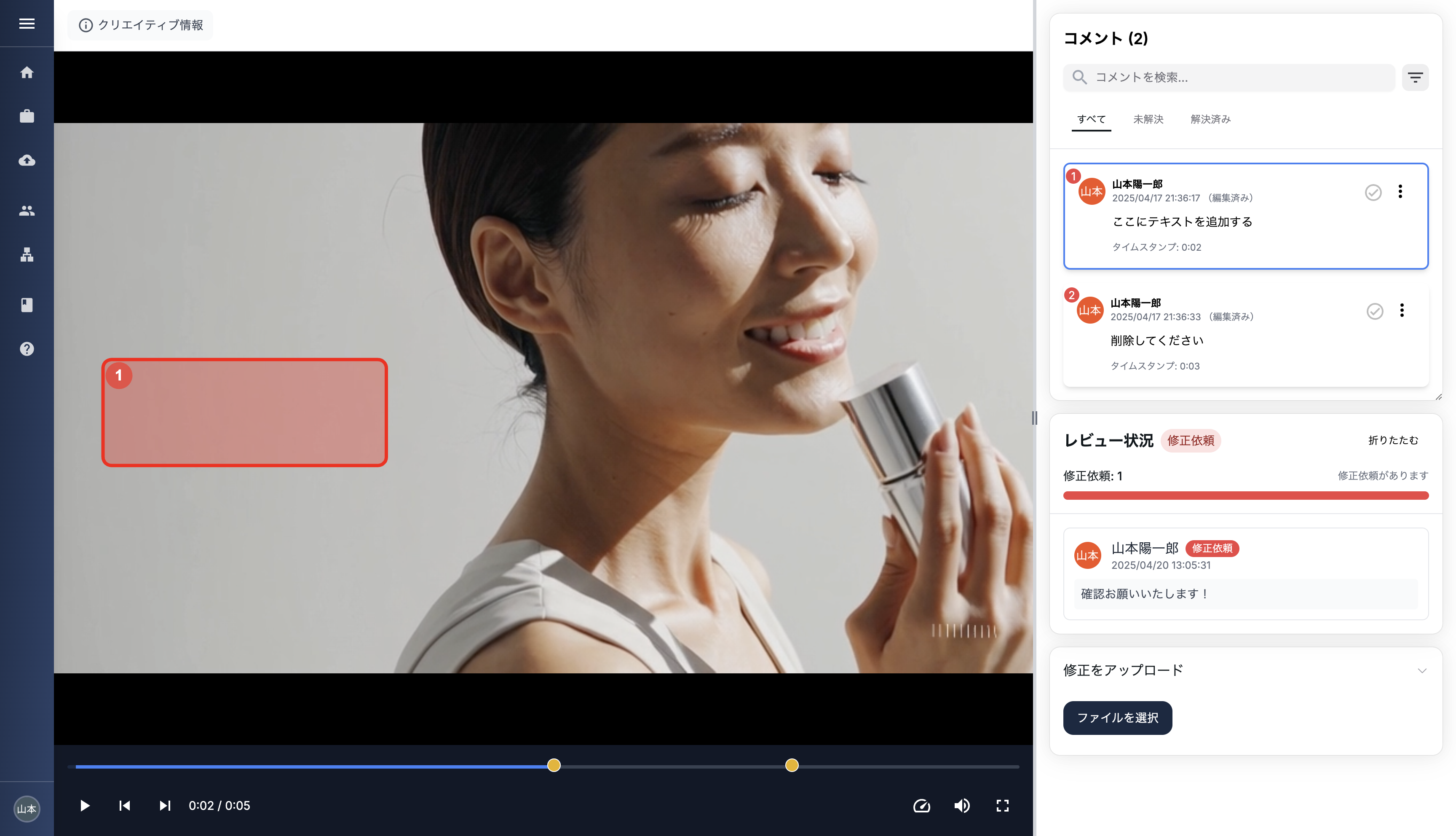Viewport: 1456px width, 836px height.
Task: Open the three-dot menu on comment 2
Action: click(1402, 311)
